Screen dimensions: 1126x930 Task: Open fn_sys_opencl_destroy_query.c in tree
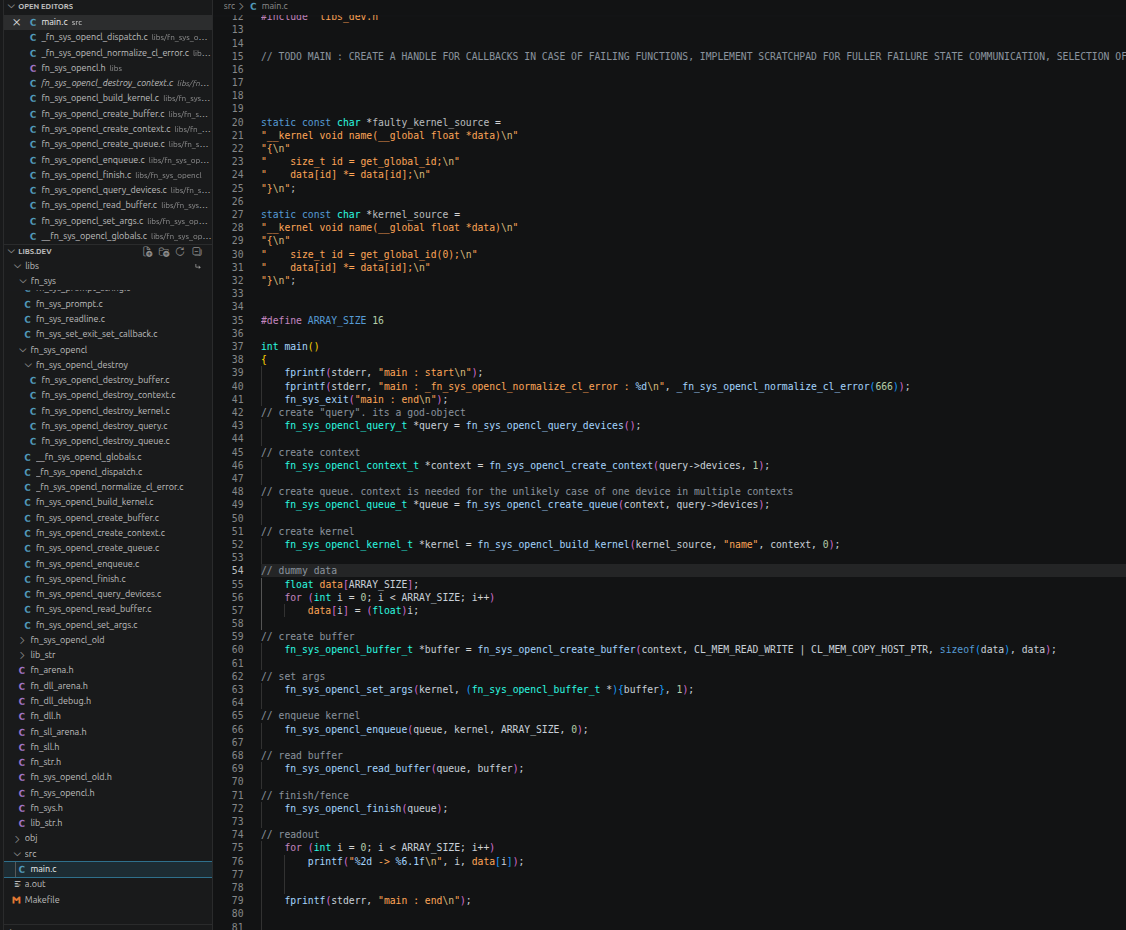108,427
